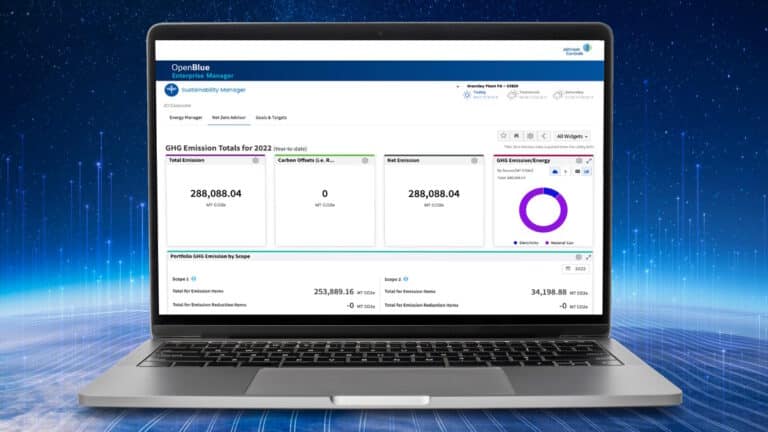Click Net Emission value 288,088.04

click(x=434, y=193)
